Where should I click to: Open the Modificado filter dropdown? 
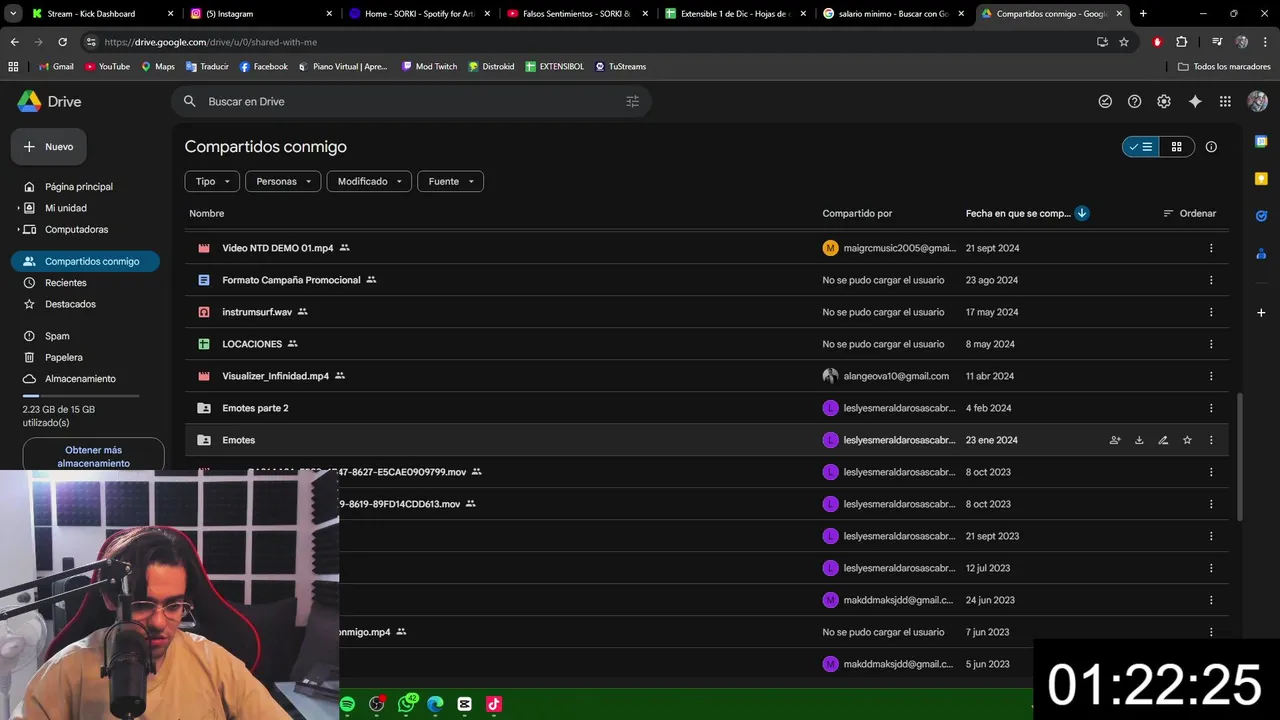coord(369,181)
